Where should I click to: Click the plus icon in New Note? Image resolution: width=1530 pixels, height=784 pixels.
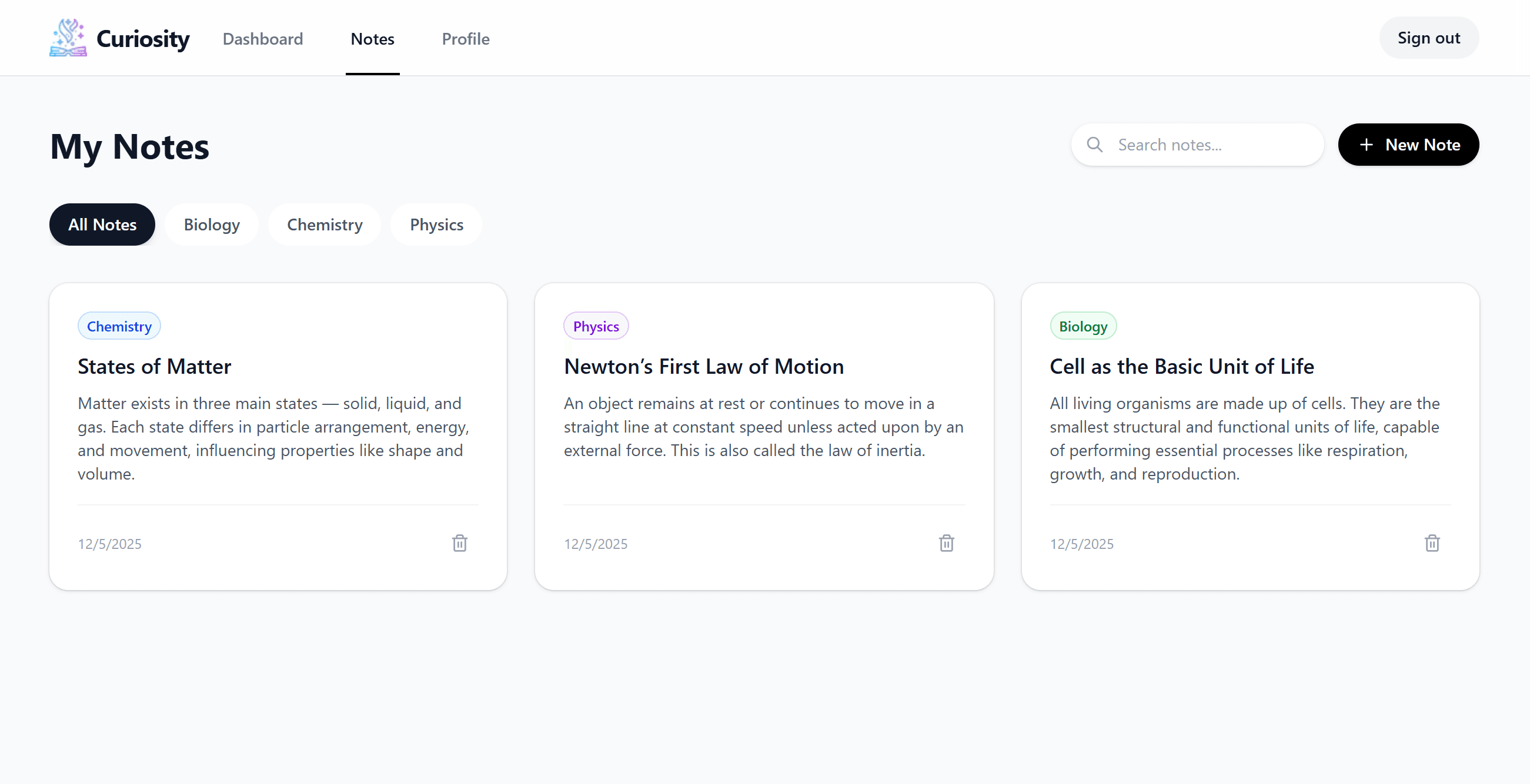1366,145
